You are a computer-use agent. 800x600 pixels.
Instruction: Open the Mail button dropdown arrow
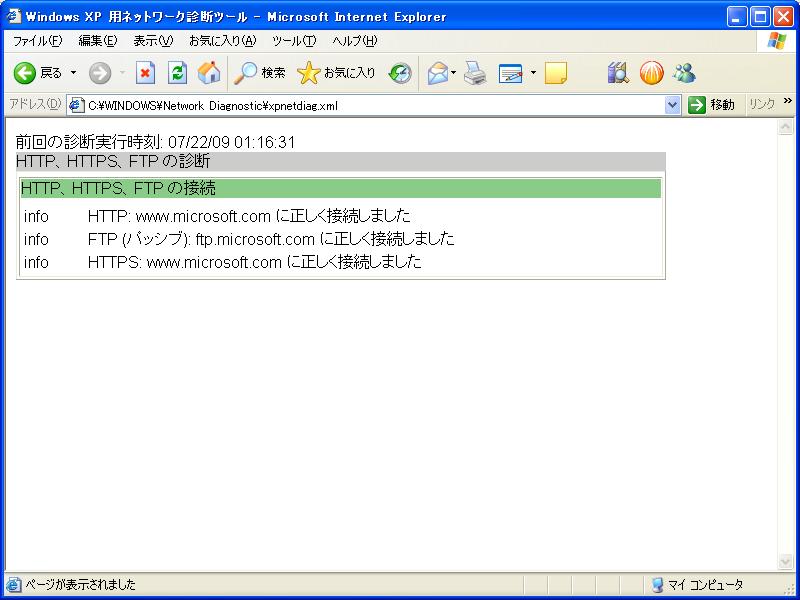click(454, 73)
